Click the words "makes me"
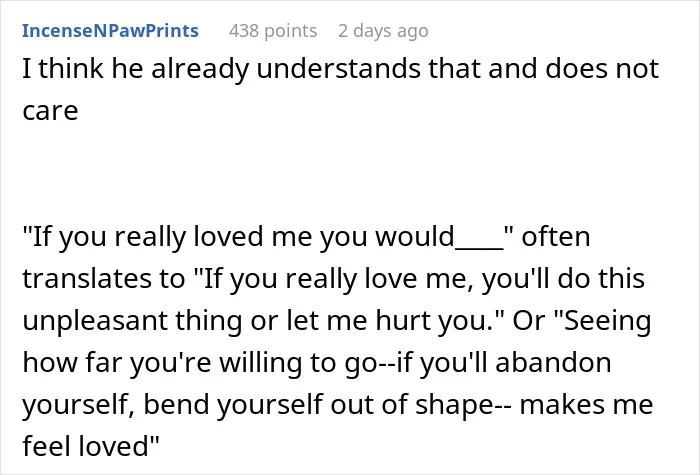 587,405
